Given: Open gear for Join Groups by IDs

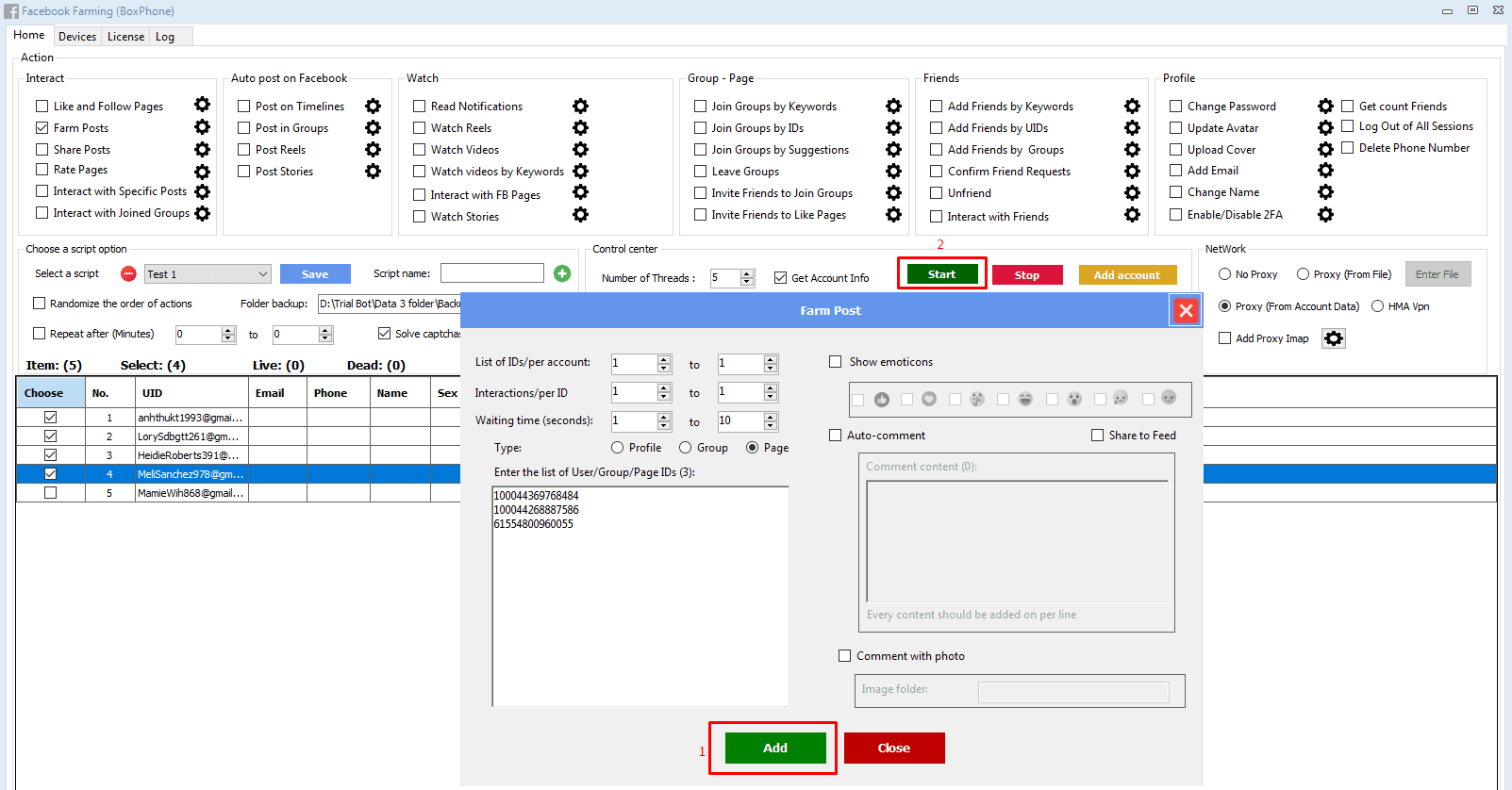Looking at the screenshot, I should point(893,127).
